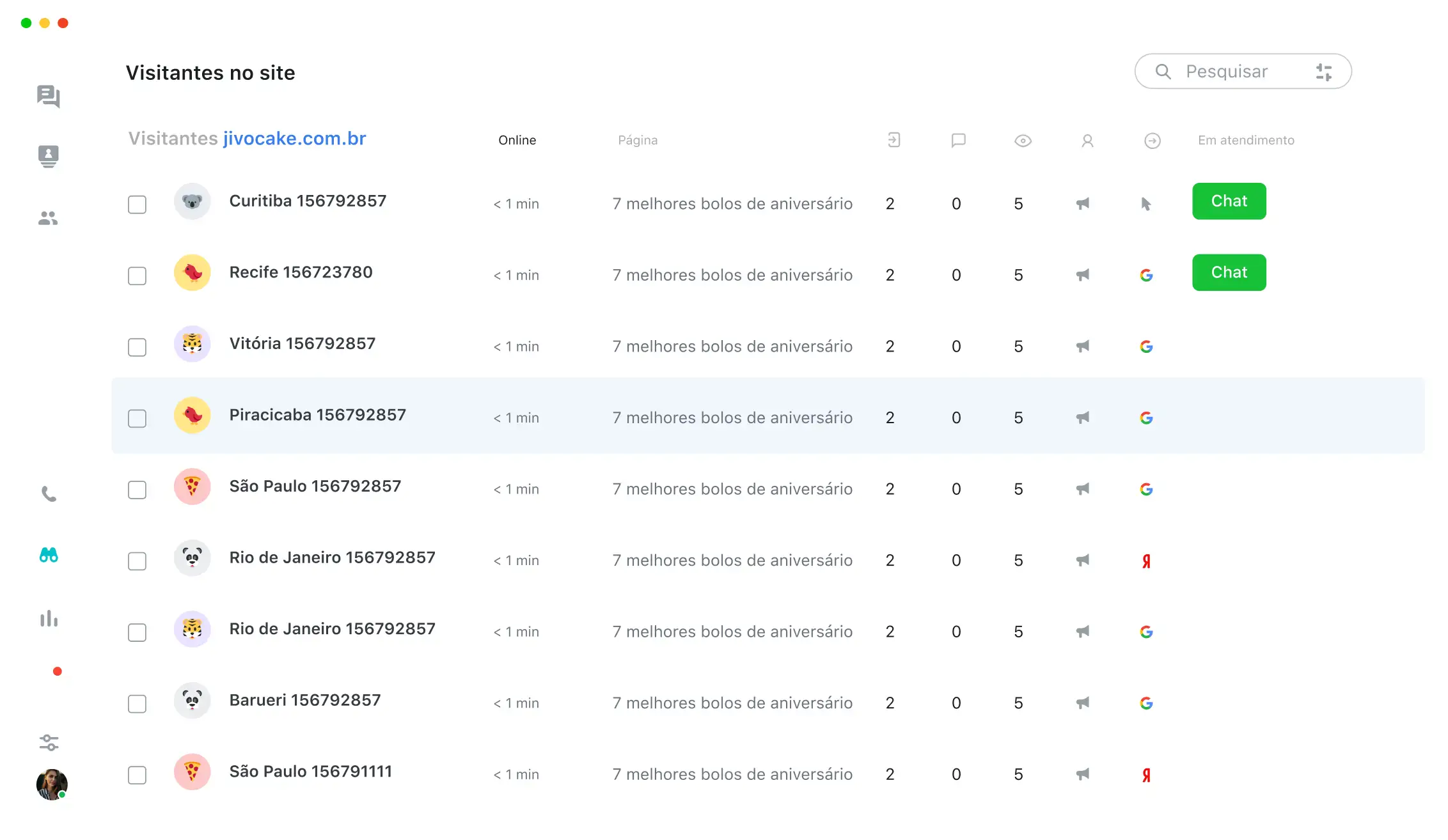
Task: Open the team members sidebar icon
Action: [x=48, y=219]
